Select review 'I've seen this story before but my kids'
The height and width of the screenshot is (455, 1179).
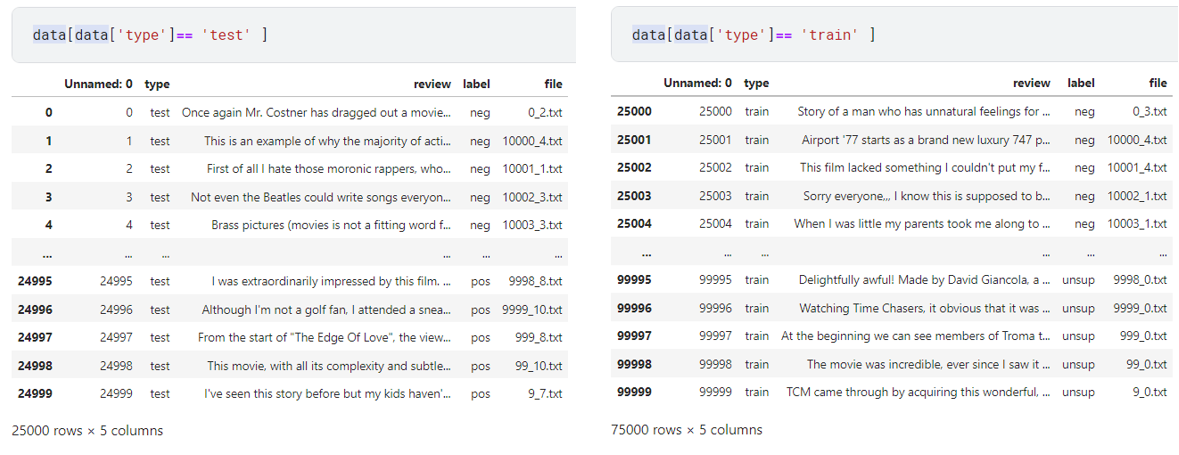pos(328,393)
